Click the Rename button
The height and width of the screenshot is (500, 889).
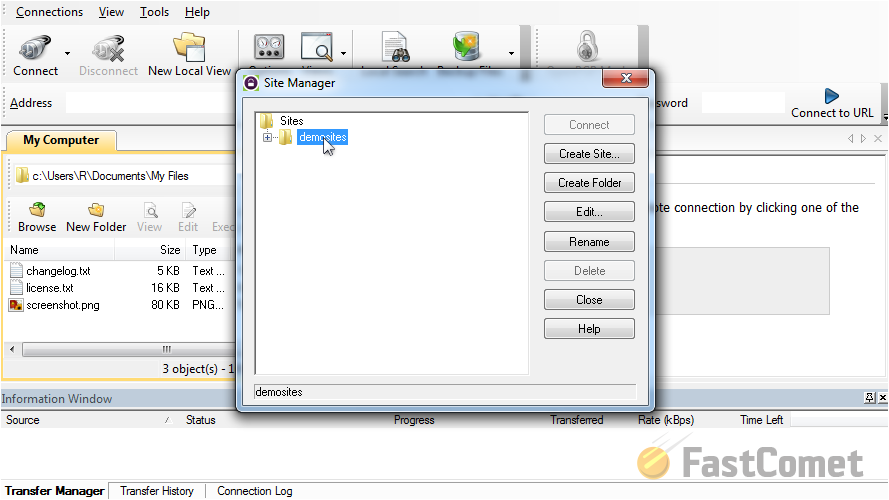[589, 242]
